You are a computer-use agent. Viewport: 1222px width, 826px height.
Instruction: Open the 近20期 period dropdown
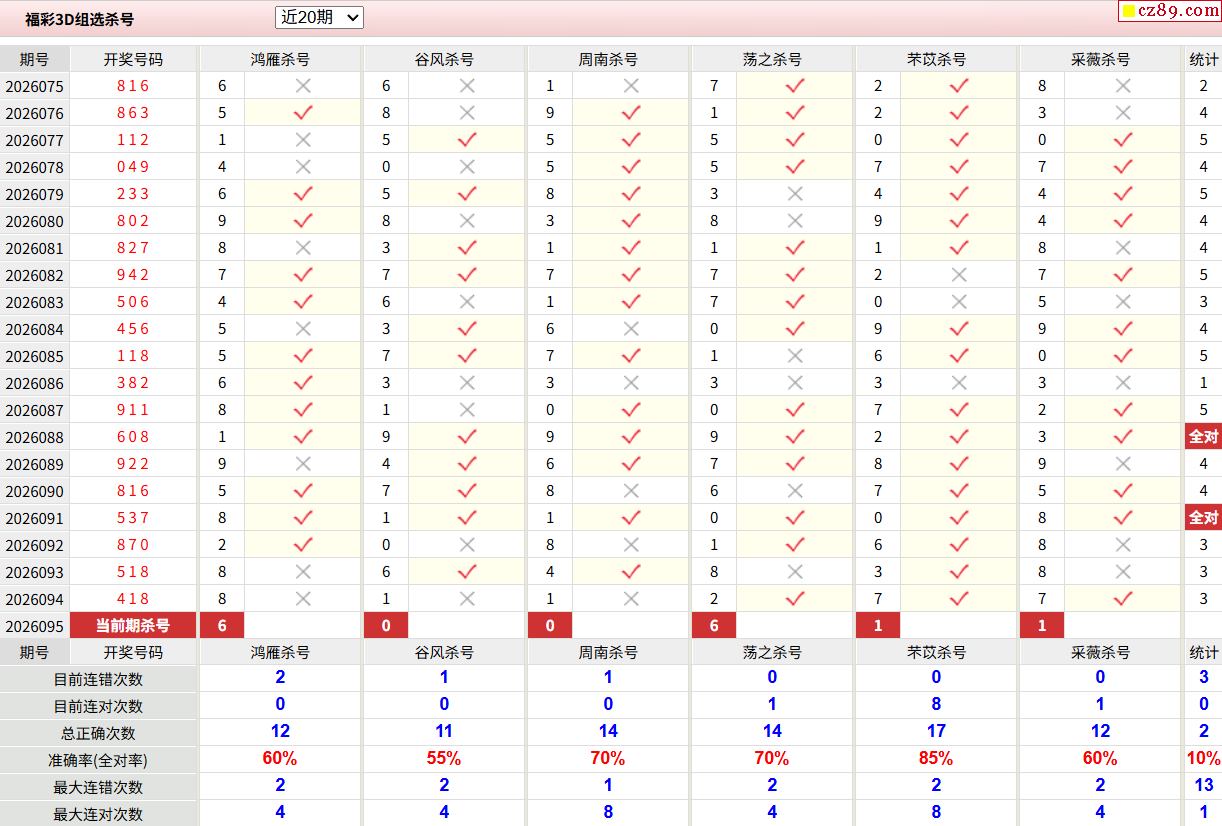pyautogui.click(x=319, y=17)
